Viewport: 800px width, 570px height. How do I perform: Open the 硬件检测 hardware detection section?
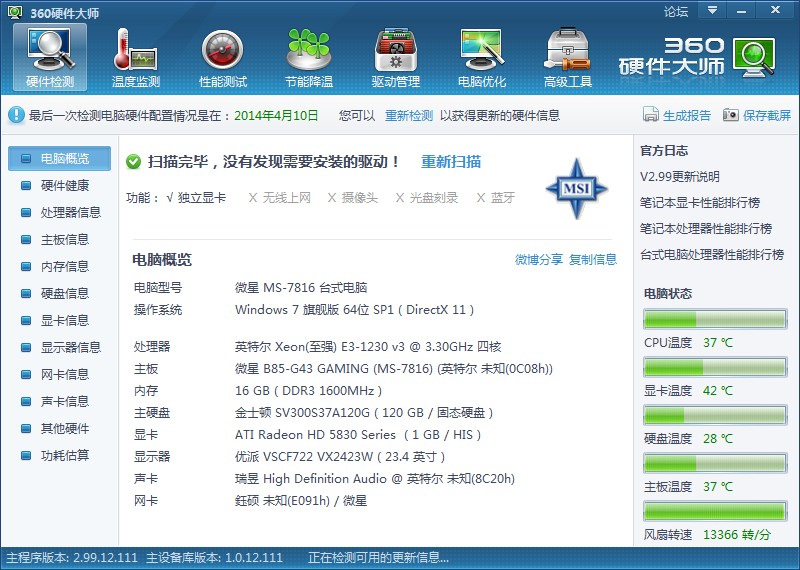pos(50,57)
